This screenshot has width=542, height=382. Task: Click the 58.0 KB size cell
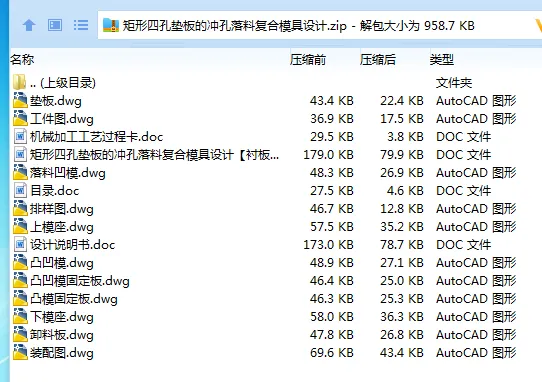332,316
